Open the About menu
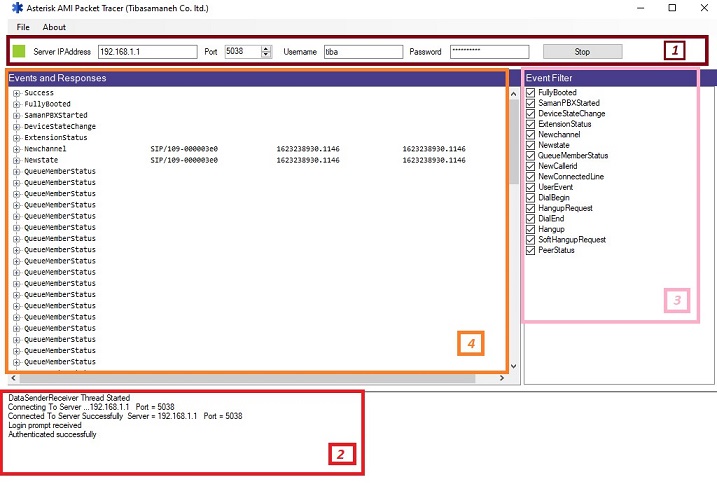Viewport: 717px width, 503px height. pos(54,27)
